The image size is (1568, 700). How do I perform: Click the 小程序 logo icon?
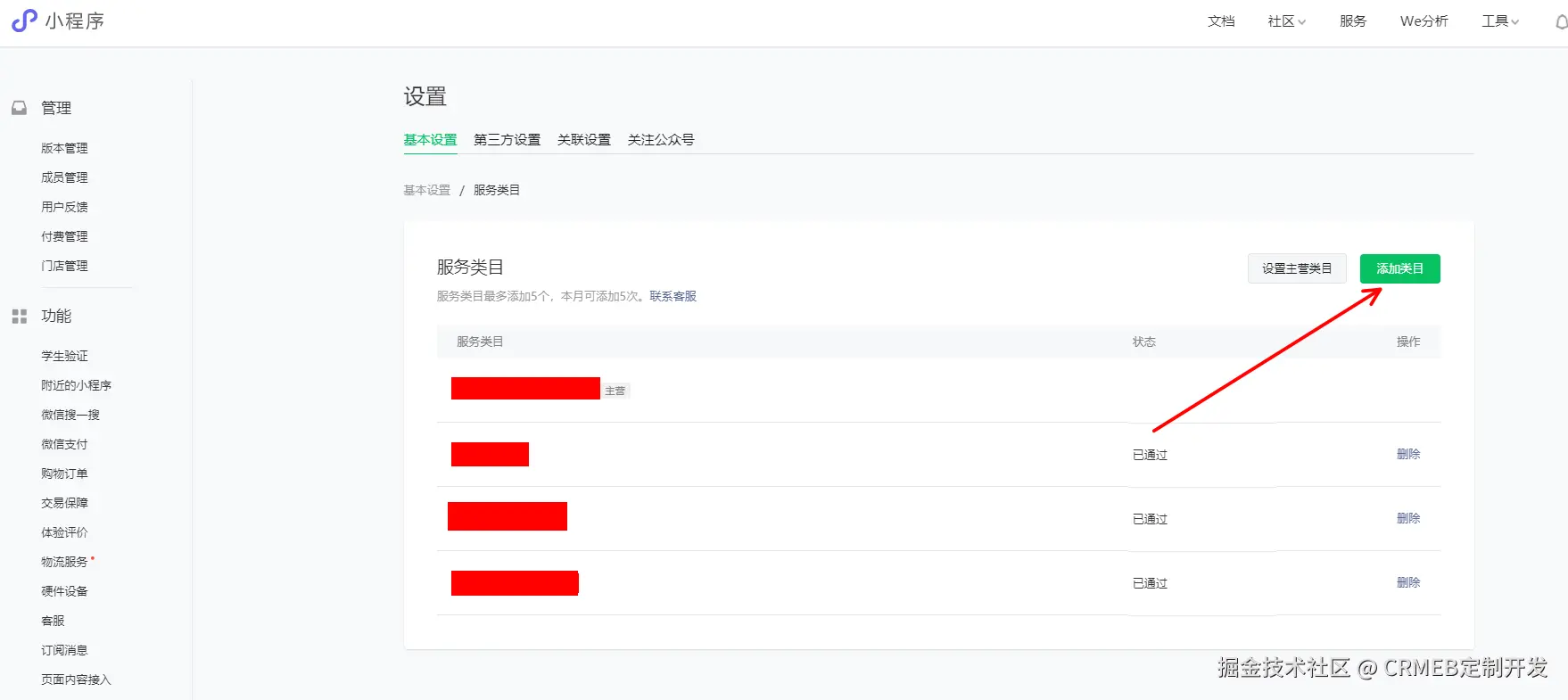(24, 21)
